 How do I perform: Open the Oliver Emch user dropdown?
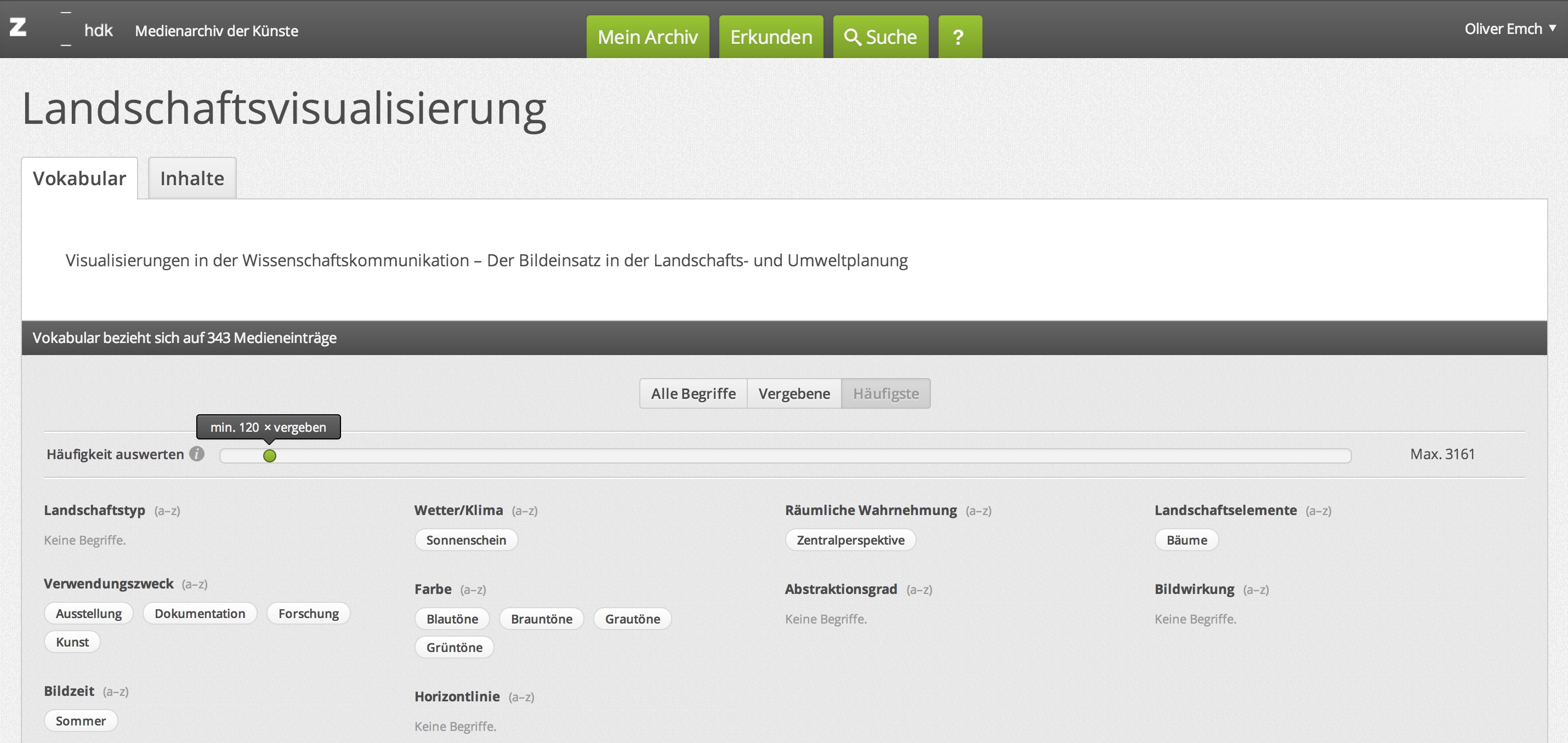[1509, 28]
